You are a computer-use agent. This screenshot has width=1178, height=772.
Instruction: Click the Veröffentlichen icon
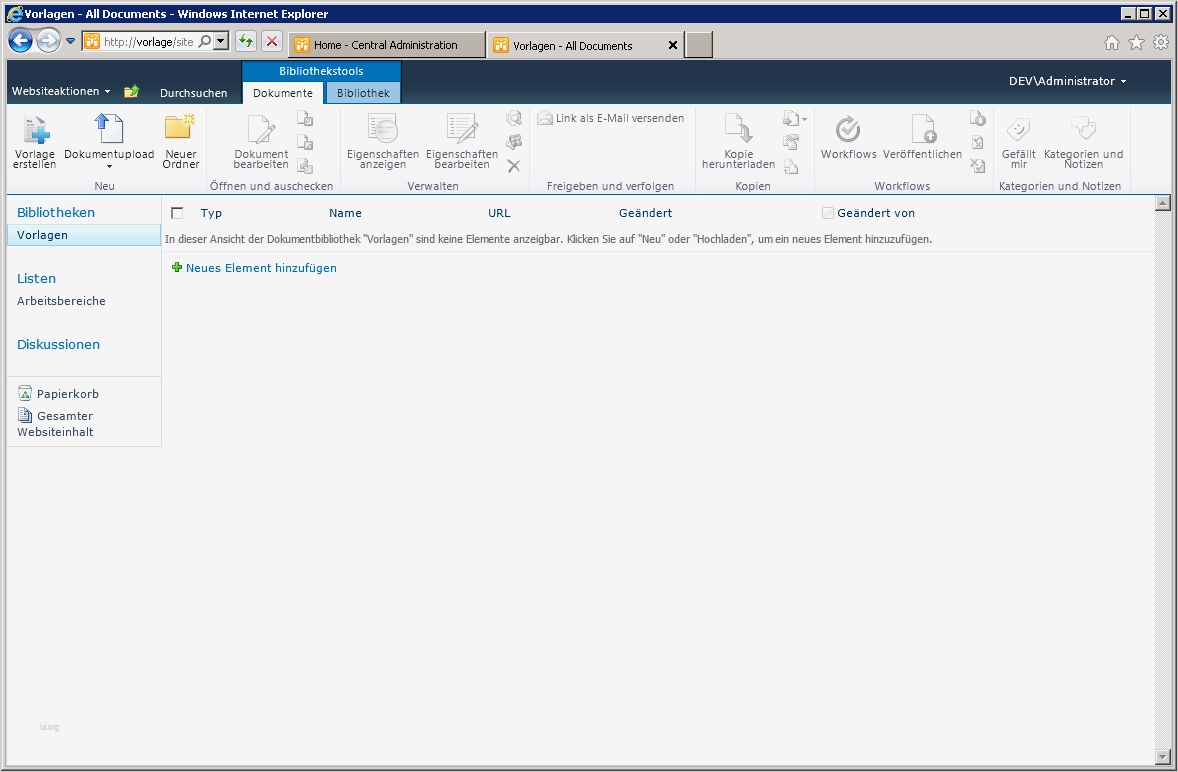923,128
